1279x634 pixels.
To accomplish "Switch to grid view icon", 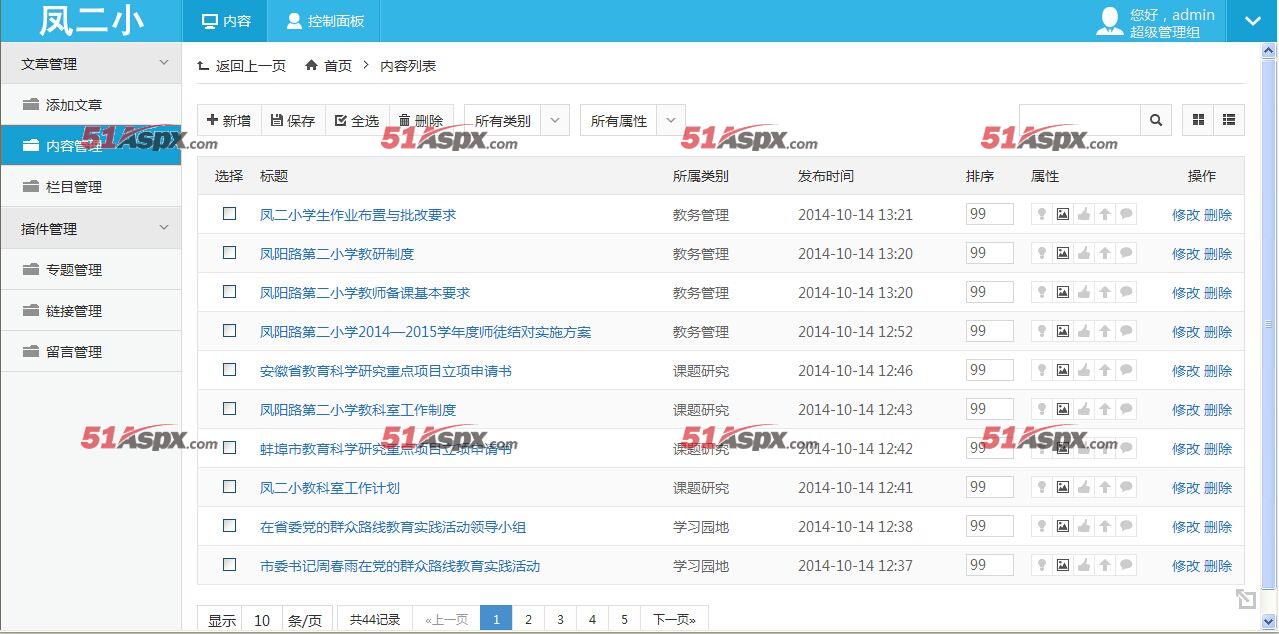I will point(1198,120).
